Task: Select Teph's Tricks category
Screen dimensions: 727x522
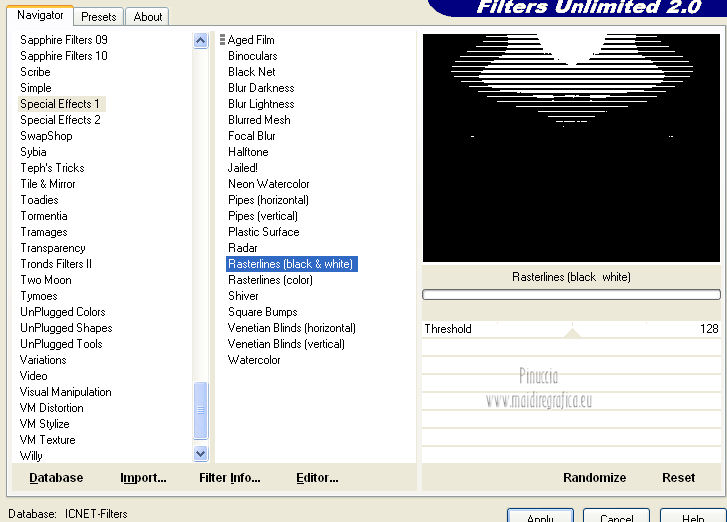Action: click(52, 168)
